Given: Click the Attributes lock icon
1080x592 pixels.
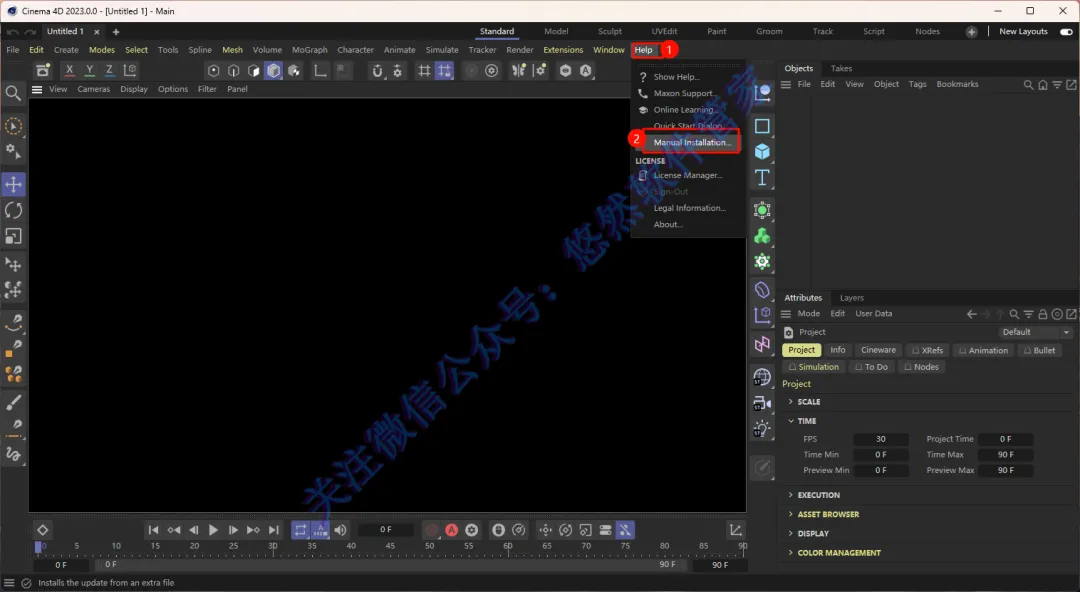Looking at the screenshot, I should pyautogui.click(x=1043, y=314).
